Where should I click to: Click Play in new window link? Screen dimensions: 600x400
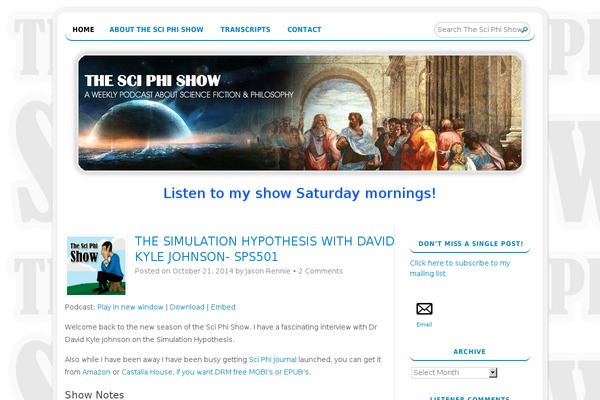[x=130, y=307]
